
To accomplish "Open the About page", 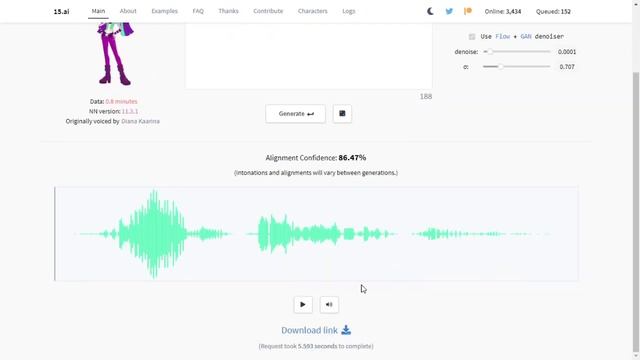I will [128, 11].
